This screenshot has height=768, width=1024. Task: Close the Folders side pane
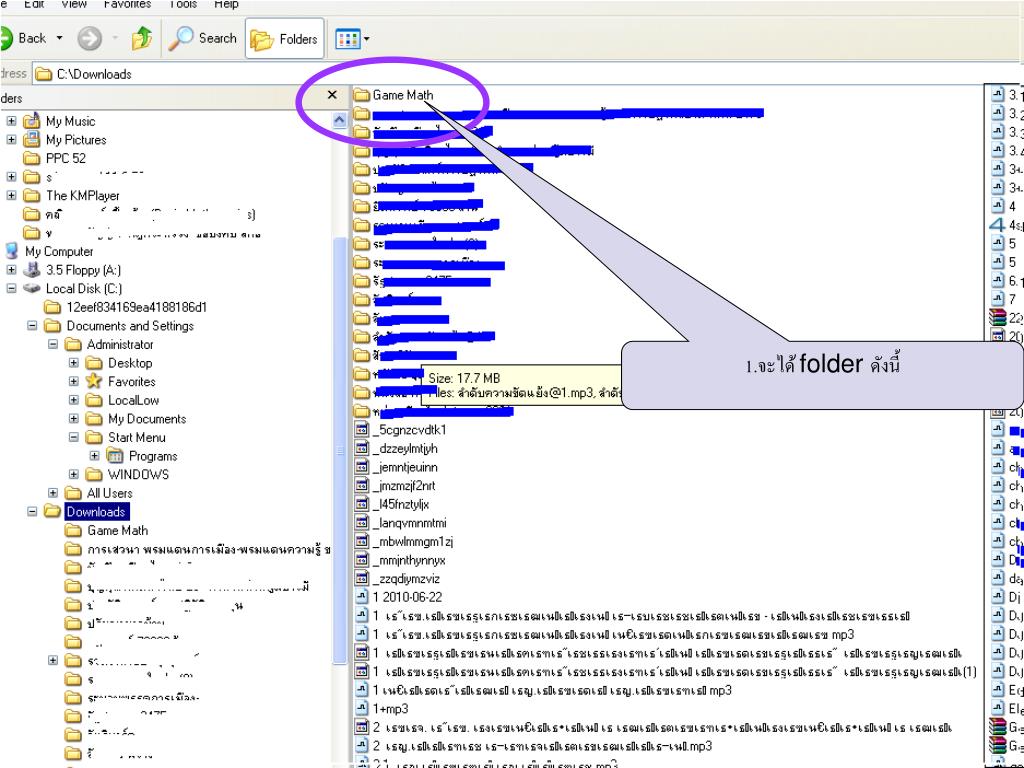(332, 95)
